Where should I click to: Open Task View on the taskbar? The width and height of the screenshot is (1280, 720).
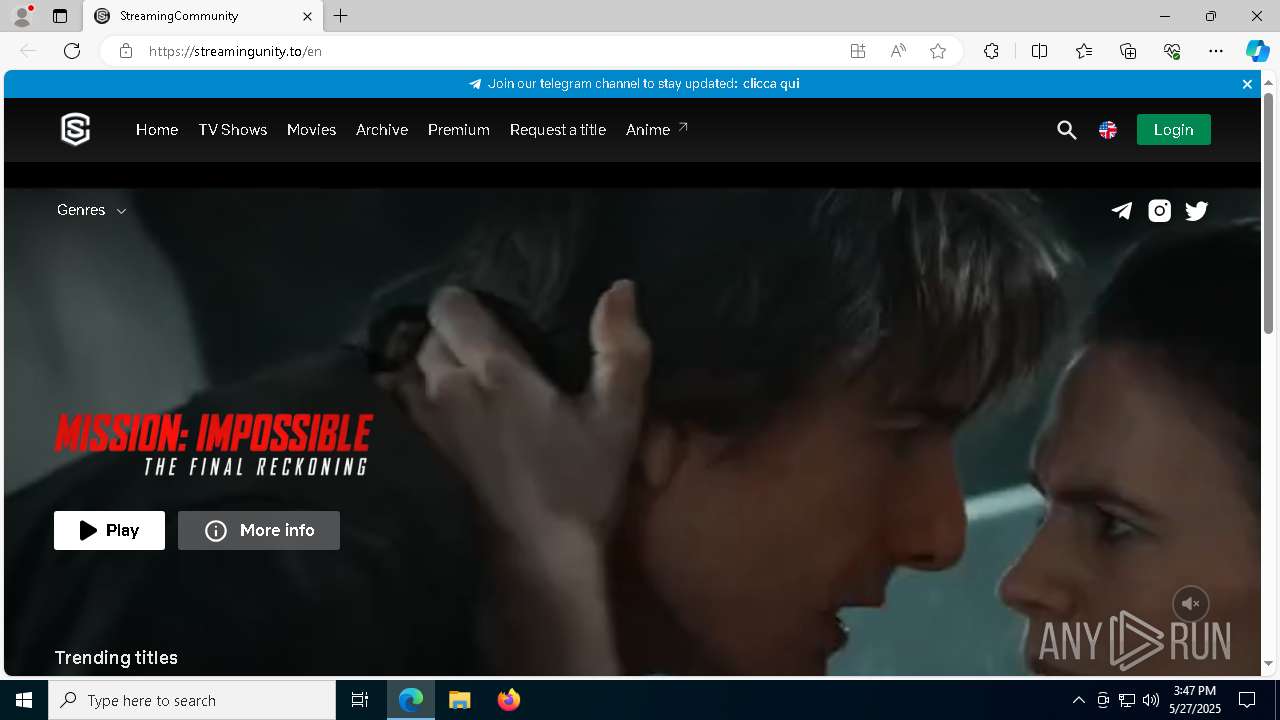360,700
